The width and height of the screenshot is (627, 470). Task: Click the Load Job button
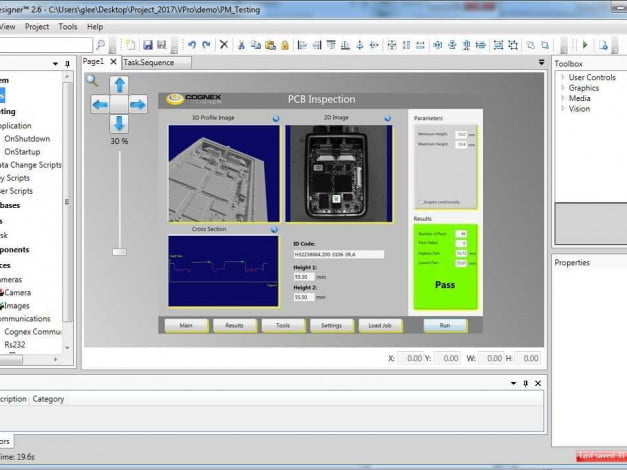tap(380, 326)
